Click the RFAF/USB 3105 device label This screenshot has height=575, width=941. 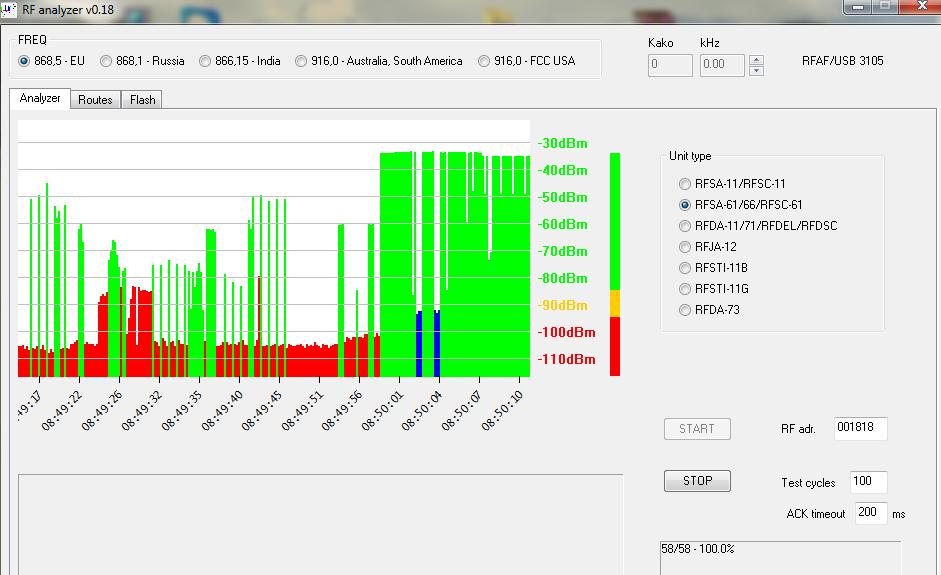pos(843,61)
